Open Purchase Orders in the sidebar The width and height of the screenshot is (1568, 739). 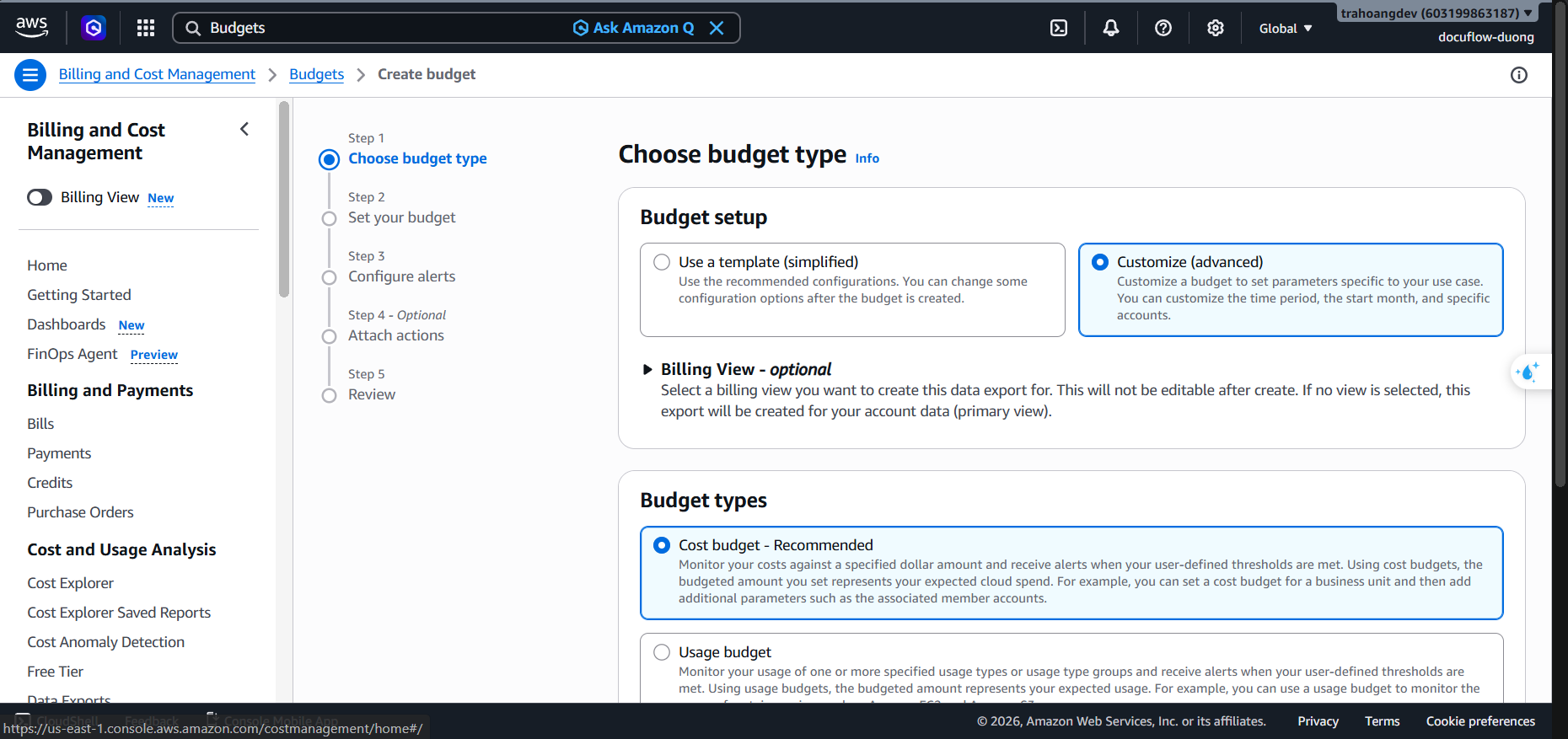point(80,512)
